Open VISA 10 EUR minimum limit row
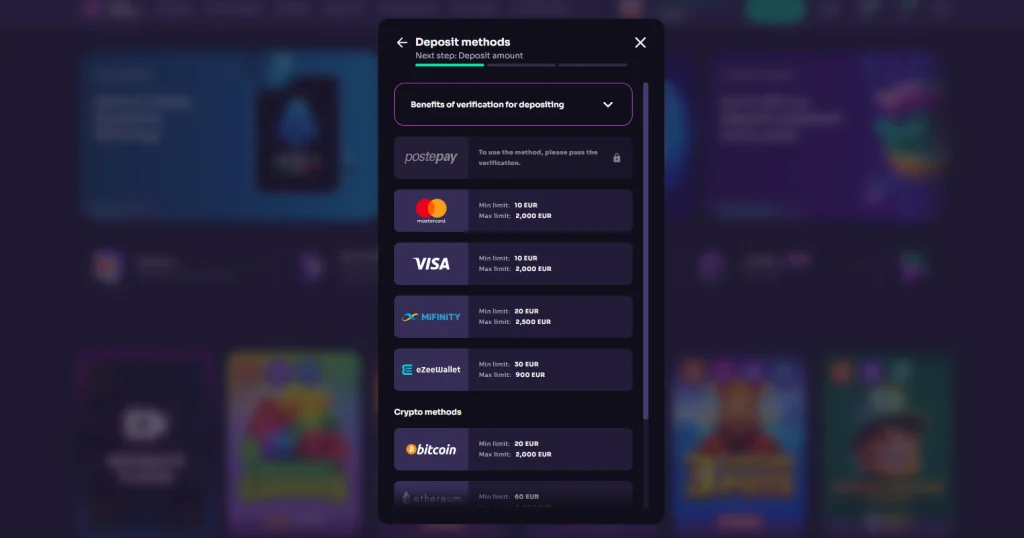 (x=513, y=264)
